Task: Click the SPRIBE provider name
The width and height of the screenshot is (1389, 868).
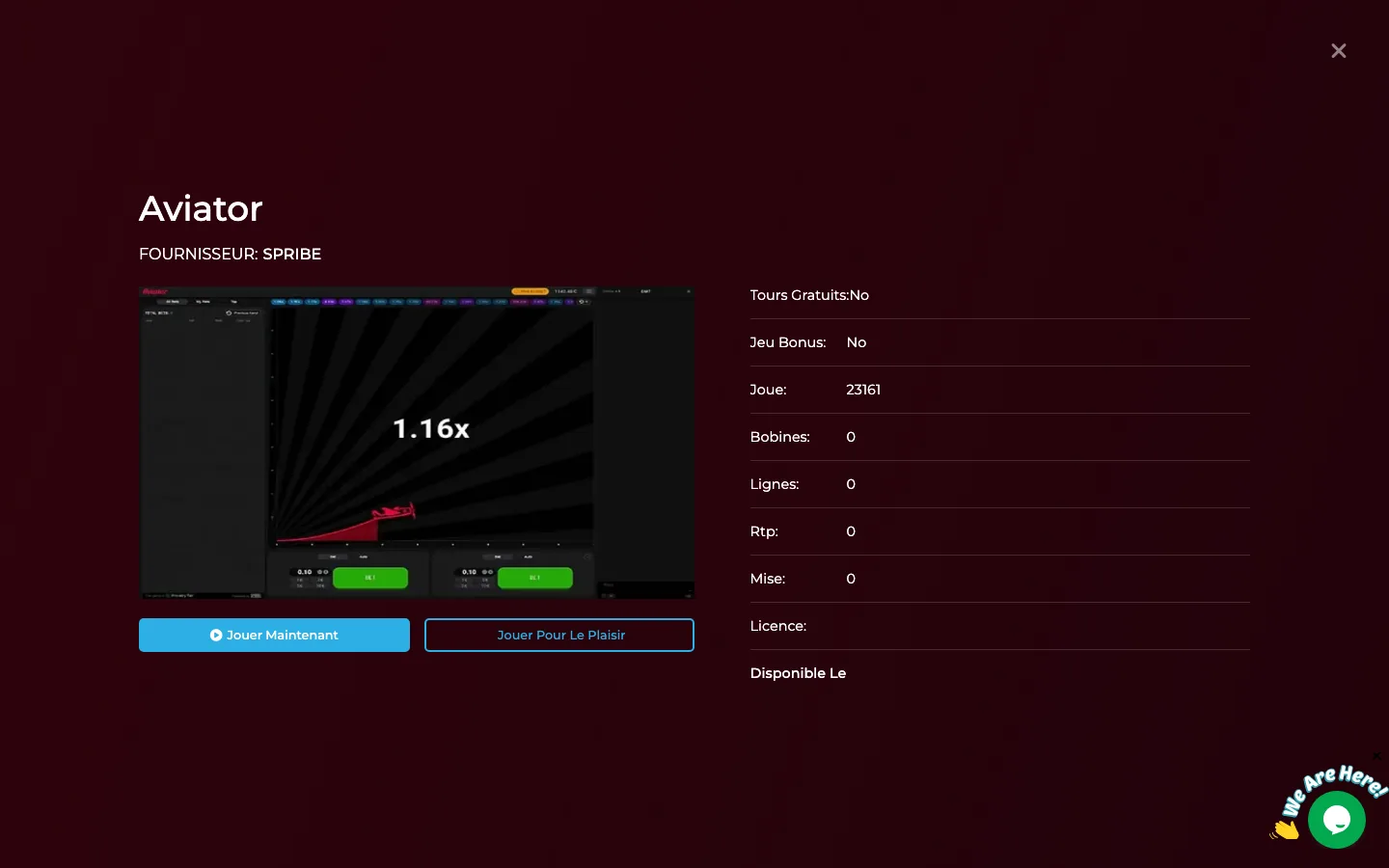Action: point(292,254)
